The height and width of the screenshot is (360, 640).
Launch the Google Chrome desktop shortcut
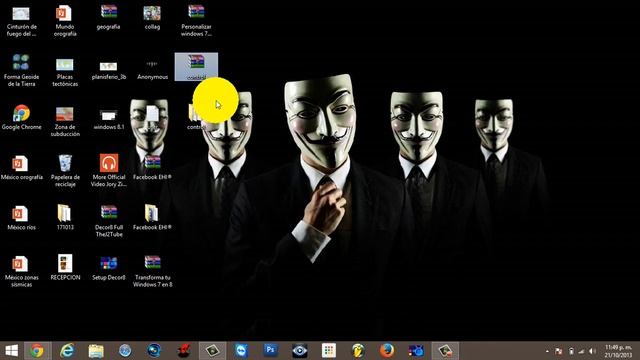click(21, 118)
